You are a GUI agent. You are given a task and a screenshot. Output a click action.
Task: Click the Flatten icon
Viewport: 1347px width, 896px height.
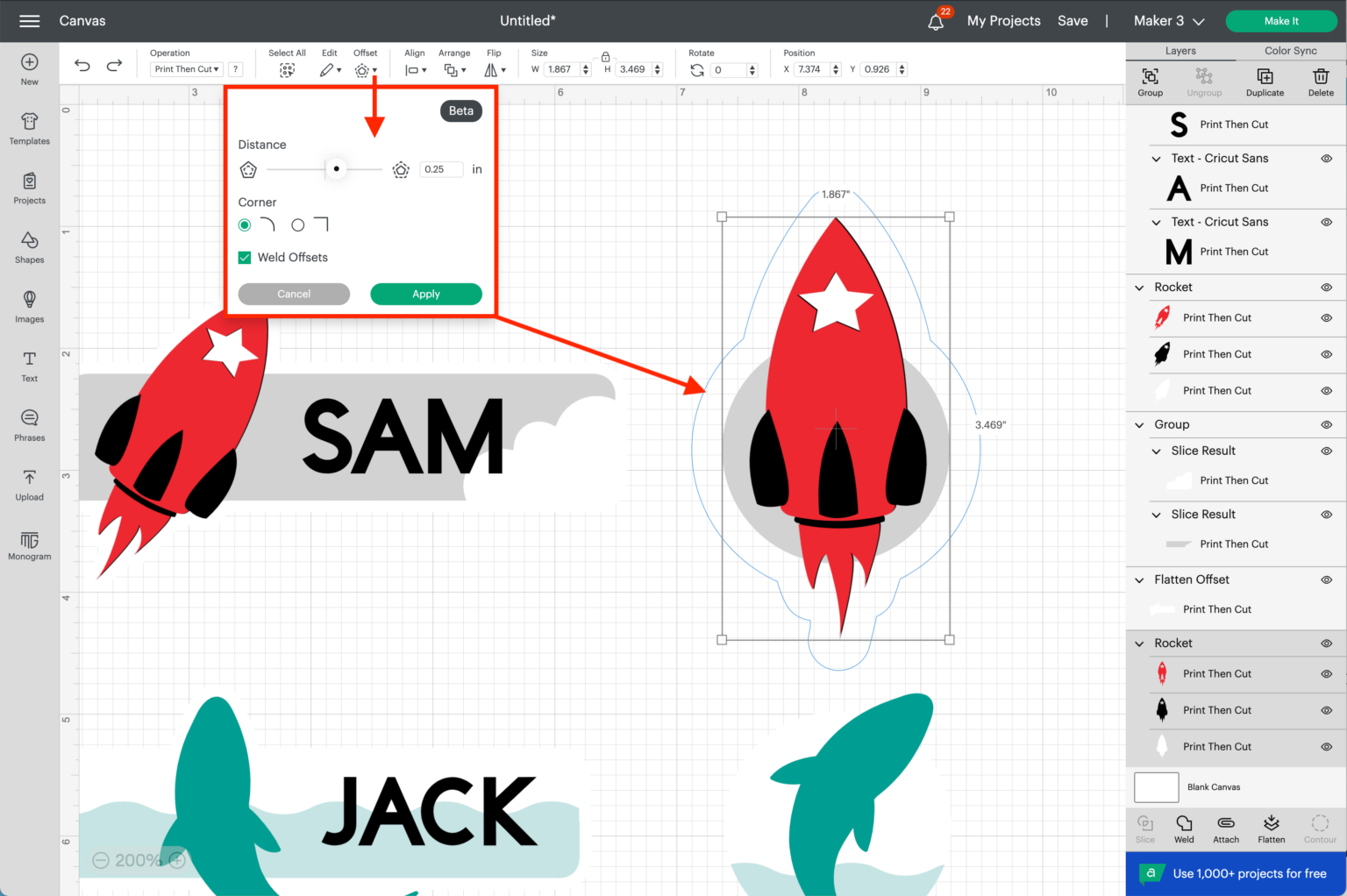(1271, 828)
